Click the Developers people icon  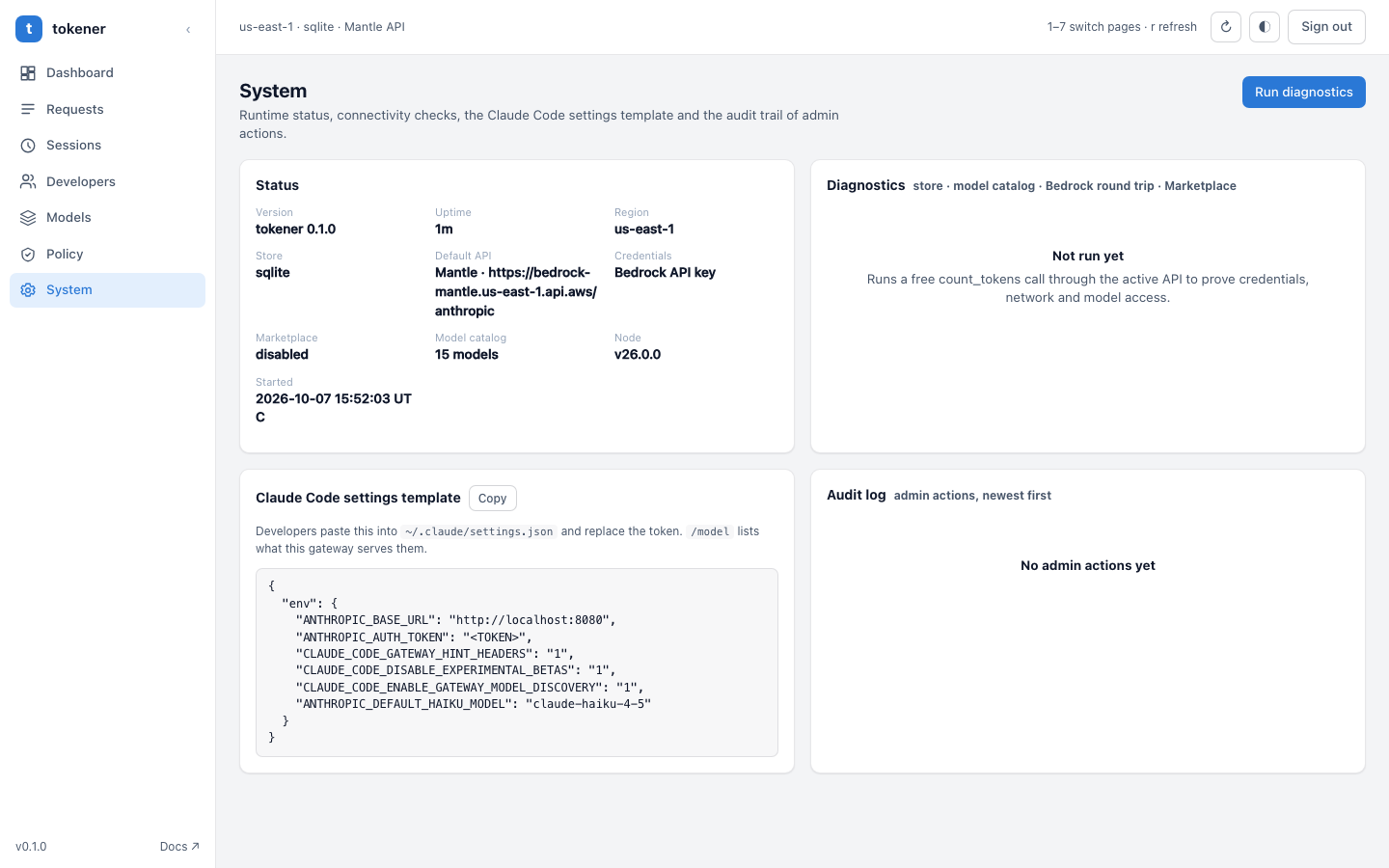tap(28, 181)
